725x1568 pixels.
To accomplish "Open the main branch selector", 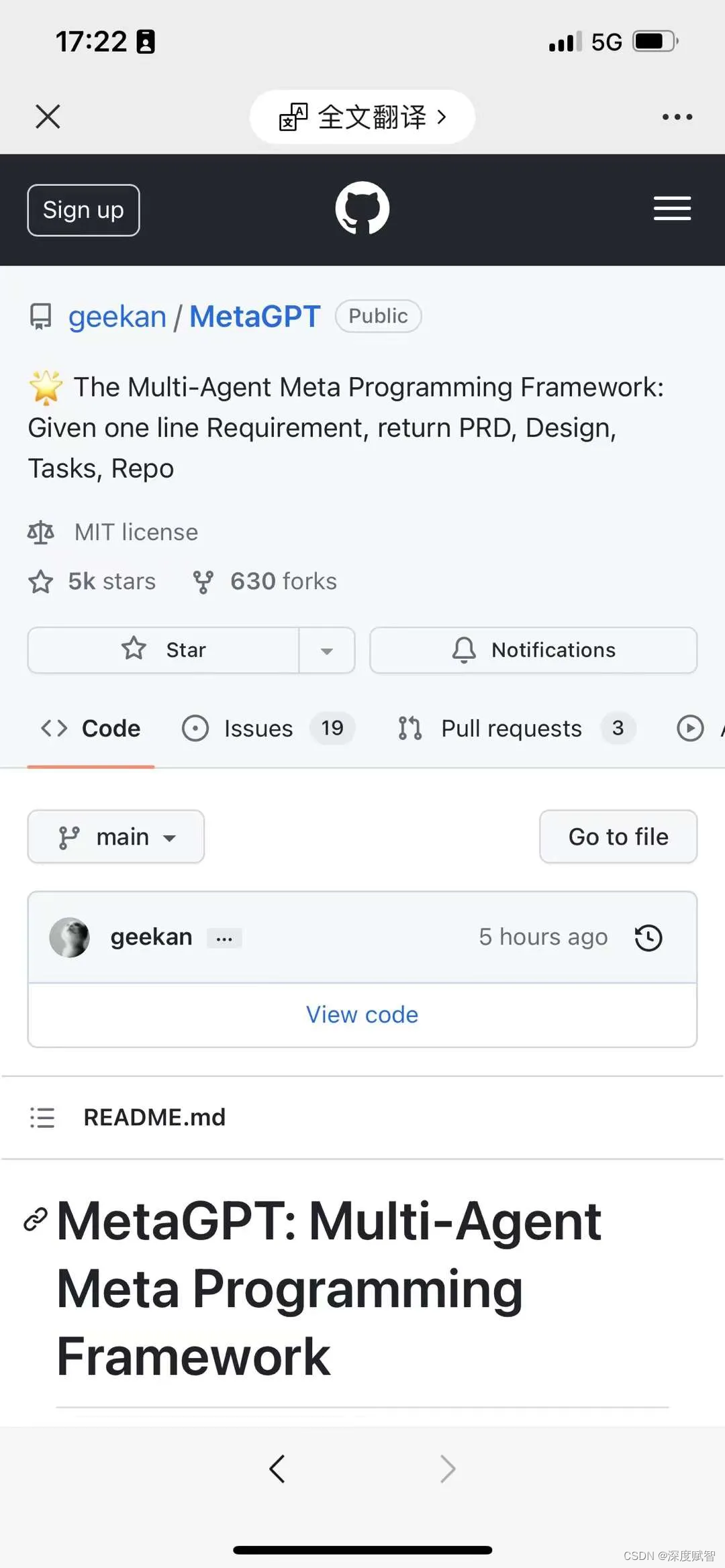I will click(115, 837).
